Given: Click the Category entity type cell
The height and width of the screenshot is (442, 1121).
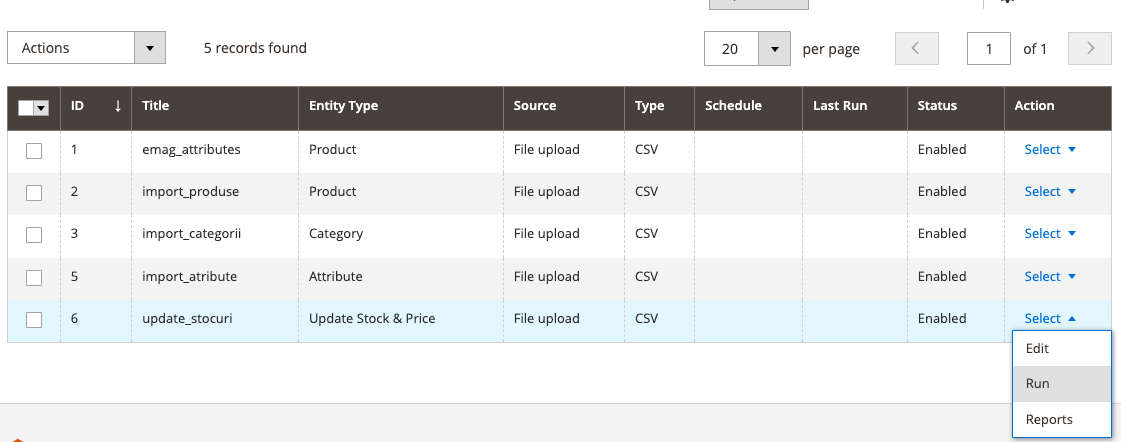Looking at the screenshot, I should [400, 235].
